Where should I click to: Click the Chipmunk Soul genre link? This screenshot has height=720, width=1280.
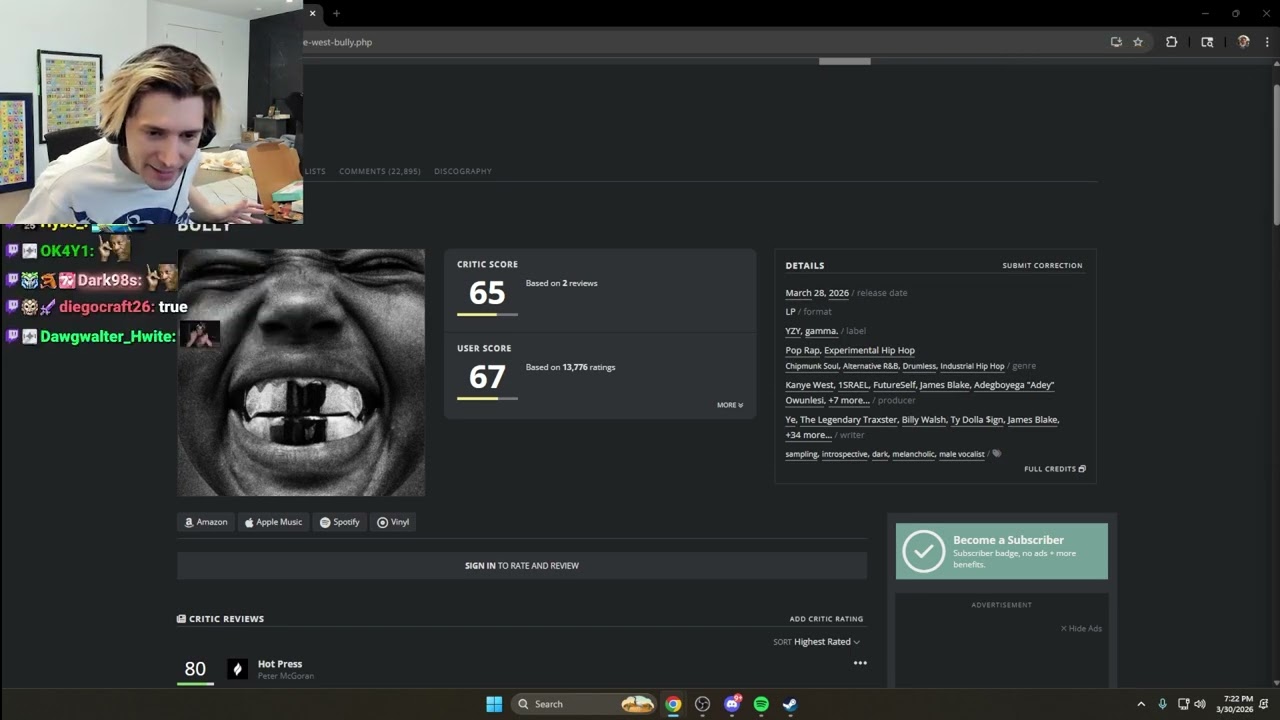click(x=812, y=366)
